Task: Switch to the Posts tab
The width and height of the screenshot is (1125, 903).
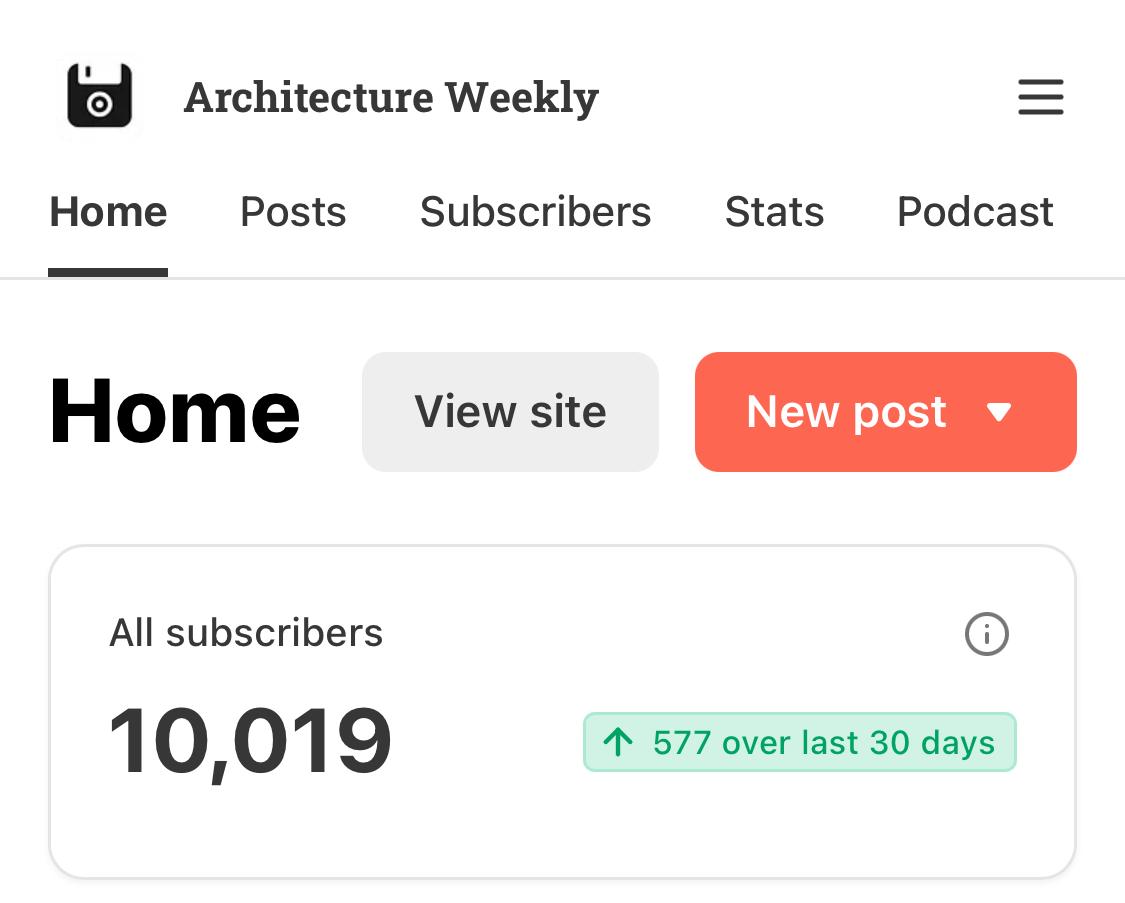Action: click(293, 212)
